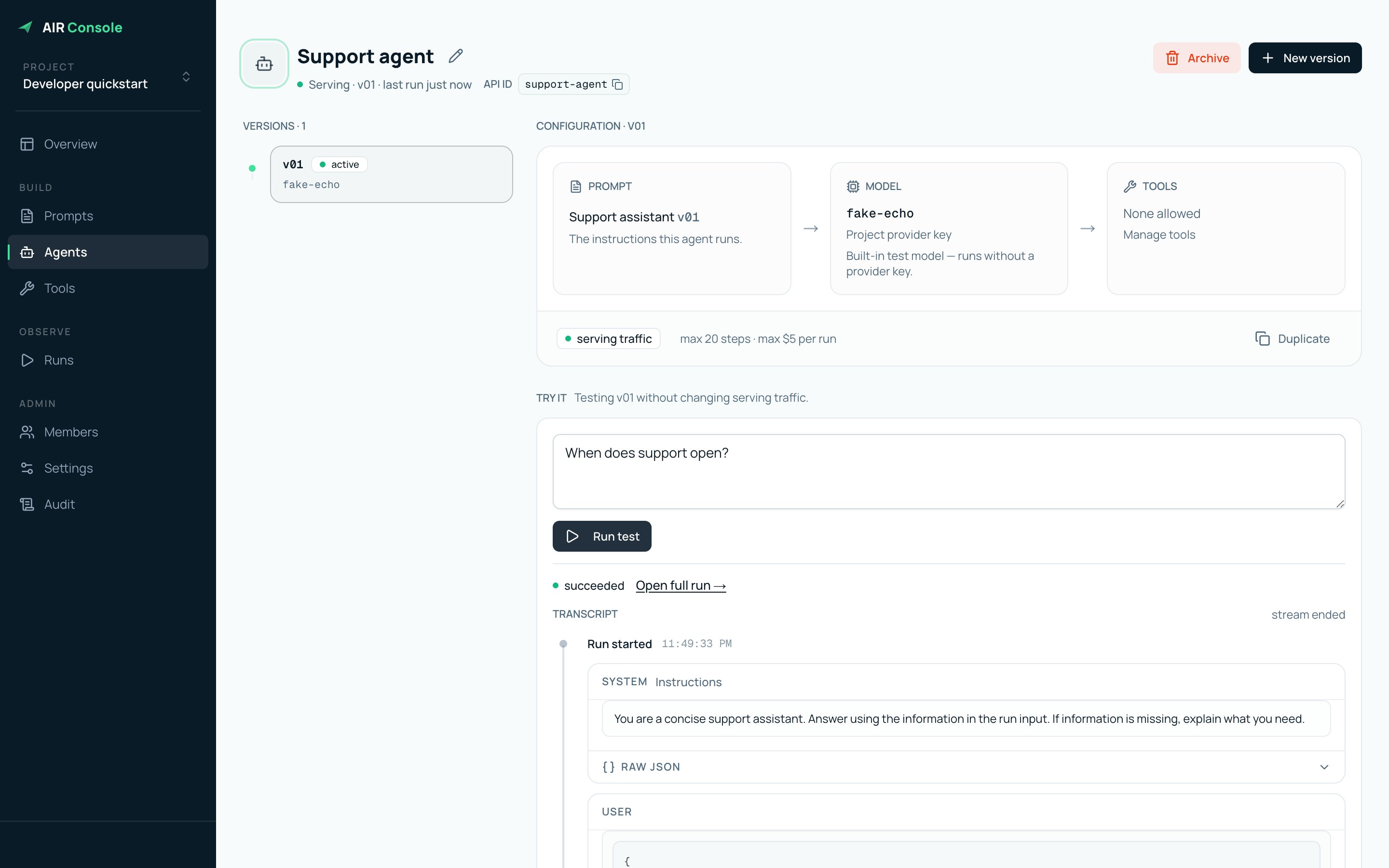Click the succeeded status text
This screenshot has height=868, width=1389.
594,585
